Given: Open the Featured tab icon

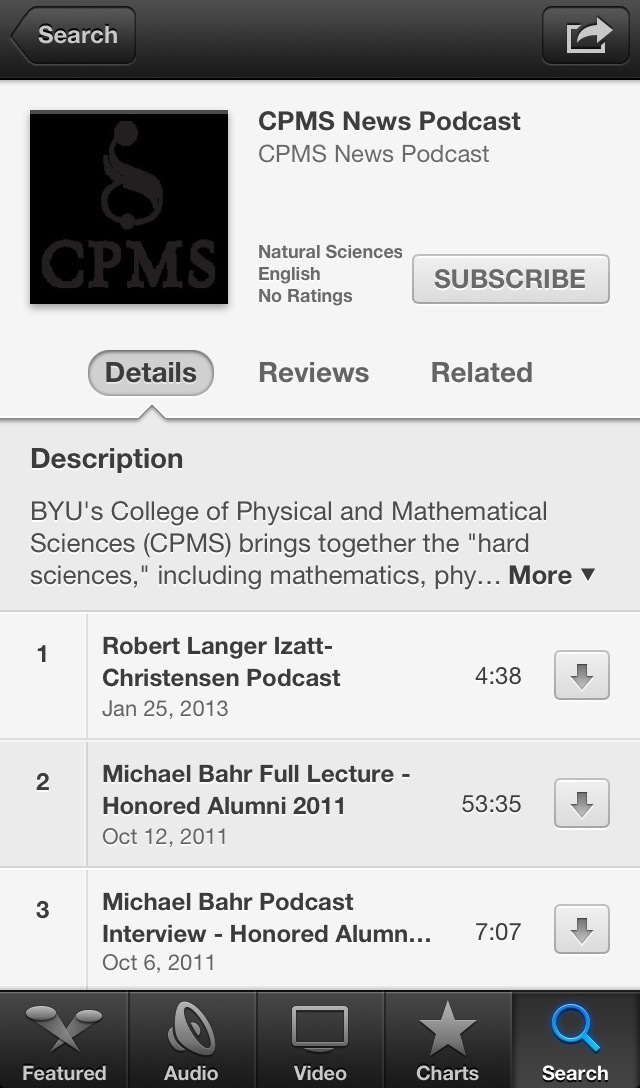Looking at the screenshot, I should pos(64,1039).
